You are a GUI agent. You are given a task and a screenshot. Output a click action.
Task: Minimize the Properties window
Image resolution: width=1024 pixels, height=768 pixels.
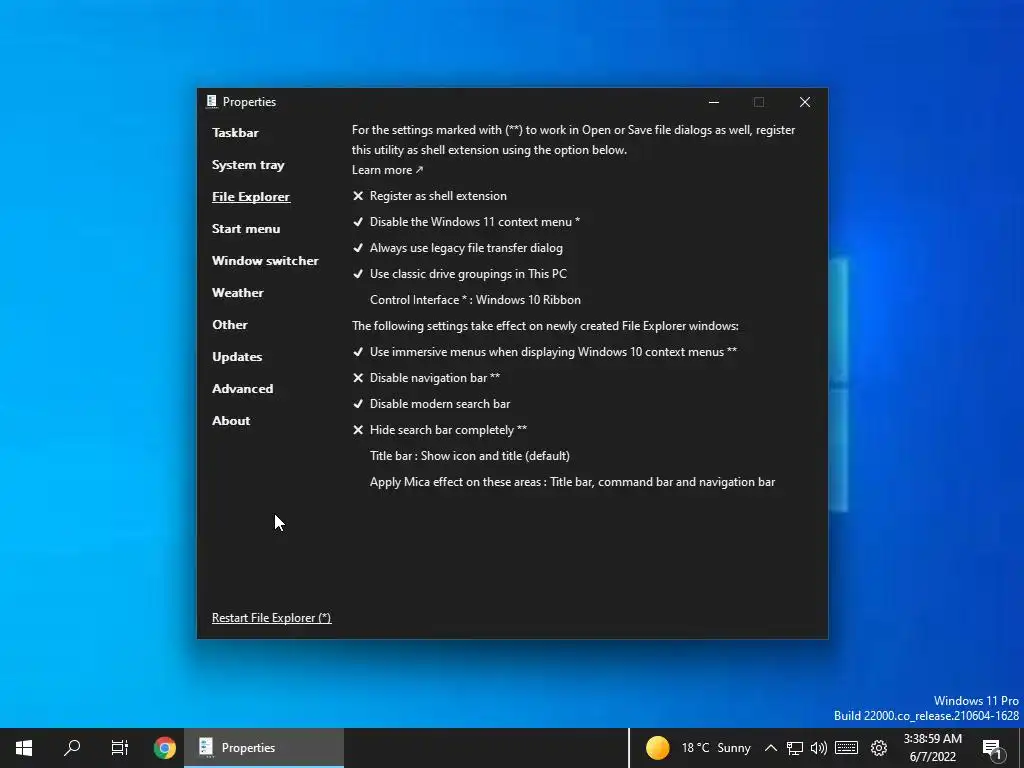(x=714, y=102)
